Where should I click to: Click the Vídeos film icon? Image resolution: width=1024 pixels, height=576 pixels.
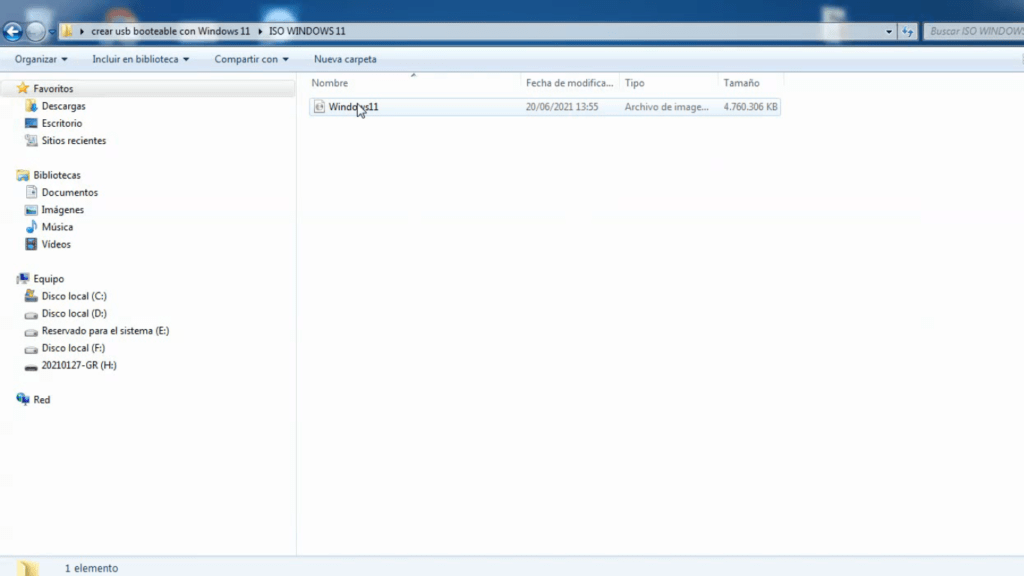[31, 244]
